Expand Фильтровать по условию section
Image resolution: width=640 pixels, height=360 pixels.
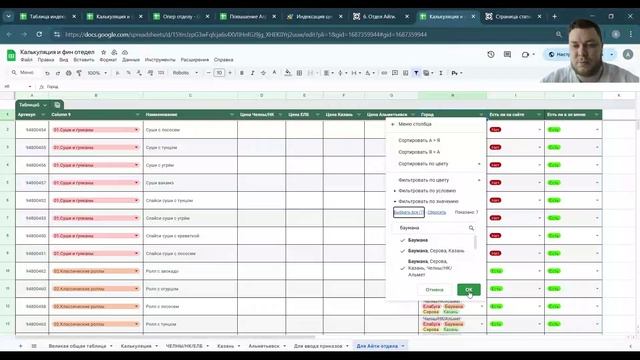click(427, 191)
